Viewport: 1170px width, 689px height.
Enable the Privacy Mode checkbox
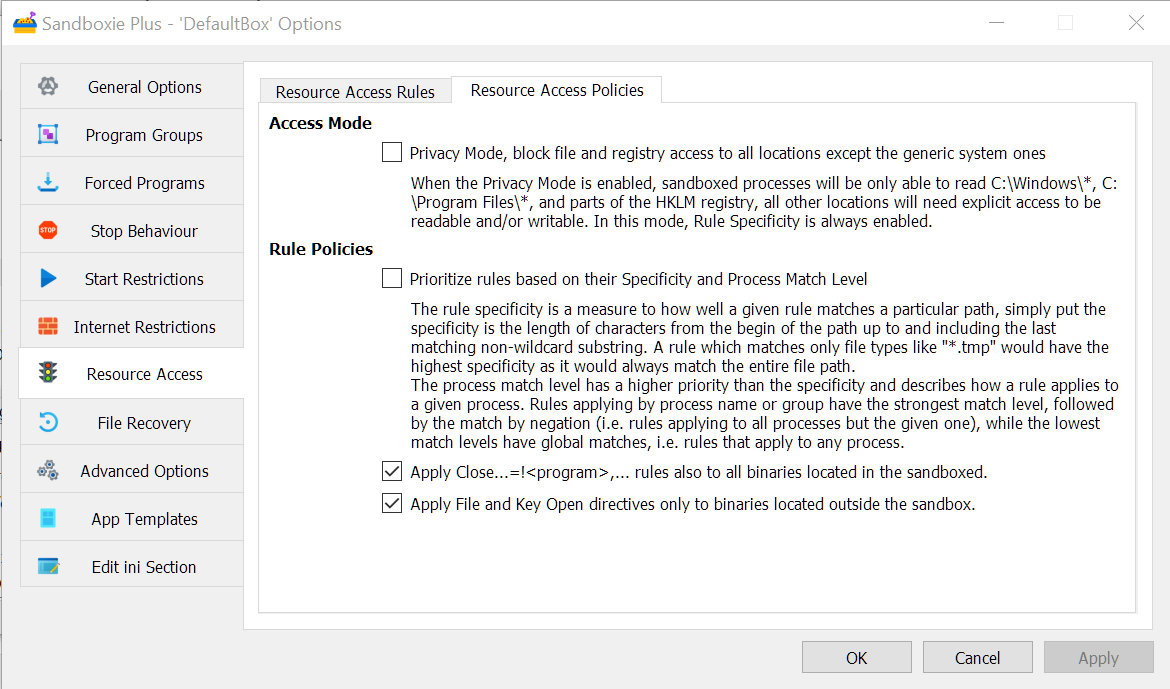point(392,153)
